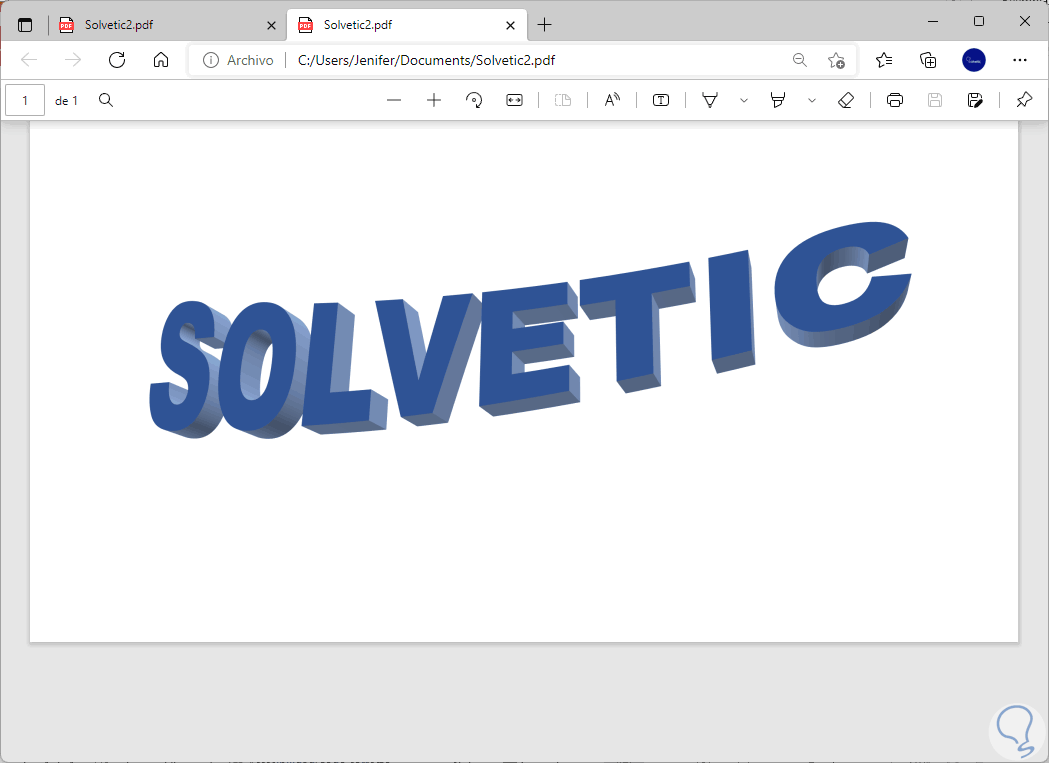Zoom in using the PDF plus button
Viewport: 1049px width, 763px height.
click(x=434, y=100)
